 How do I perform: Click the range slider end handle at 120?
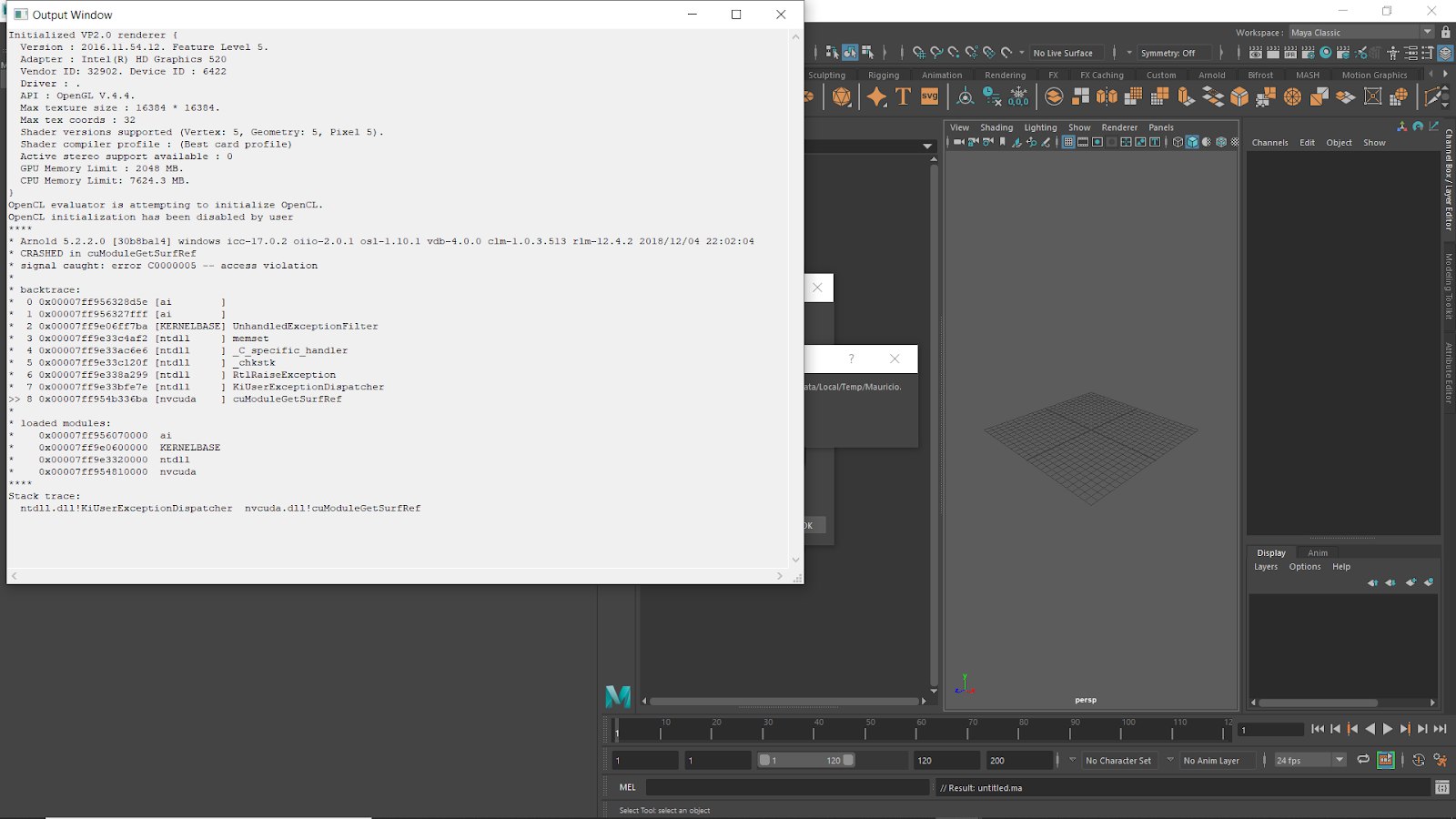848,760
